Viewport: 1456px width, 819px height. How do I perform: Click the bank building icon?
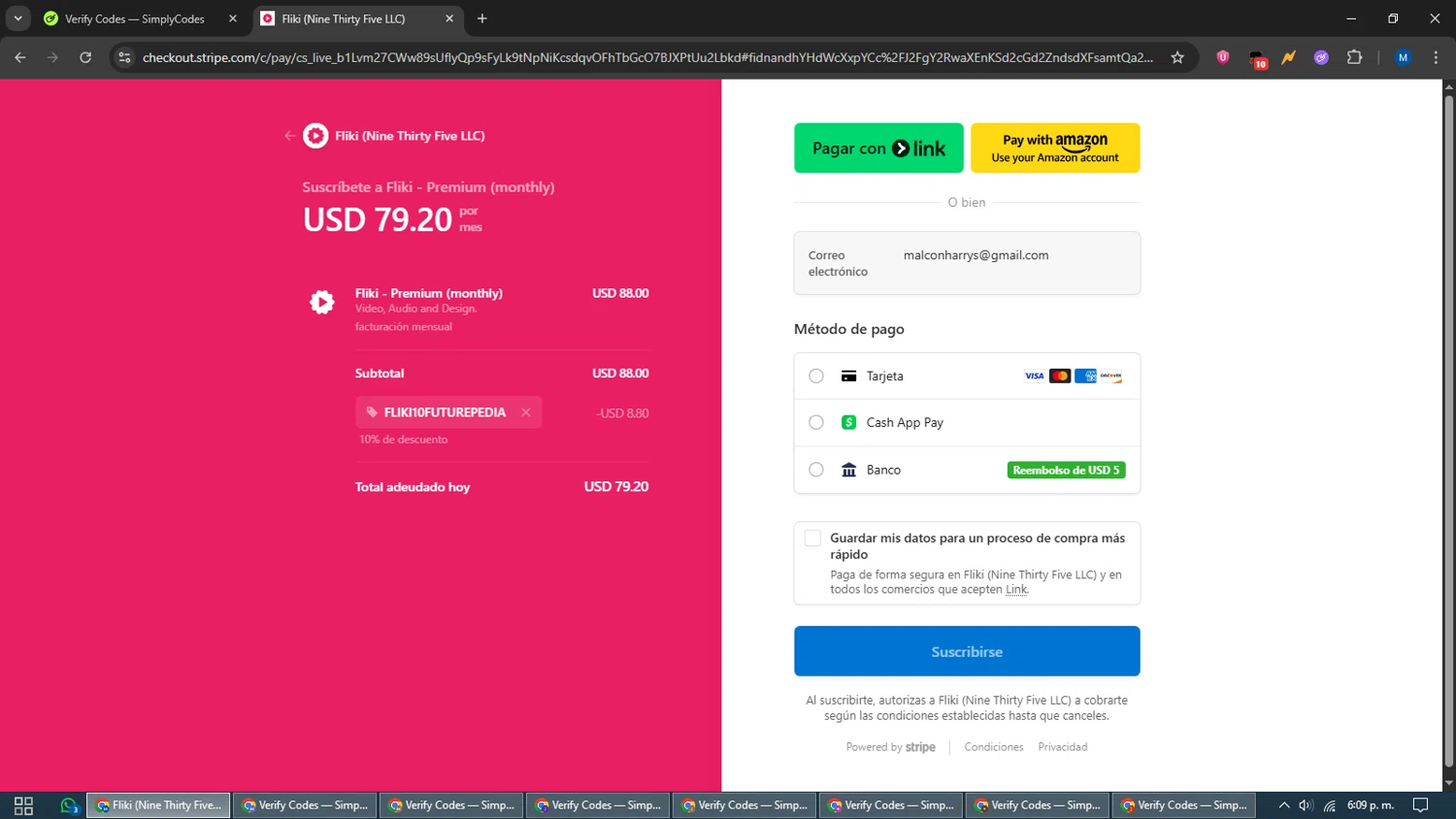(848, 470)
